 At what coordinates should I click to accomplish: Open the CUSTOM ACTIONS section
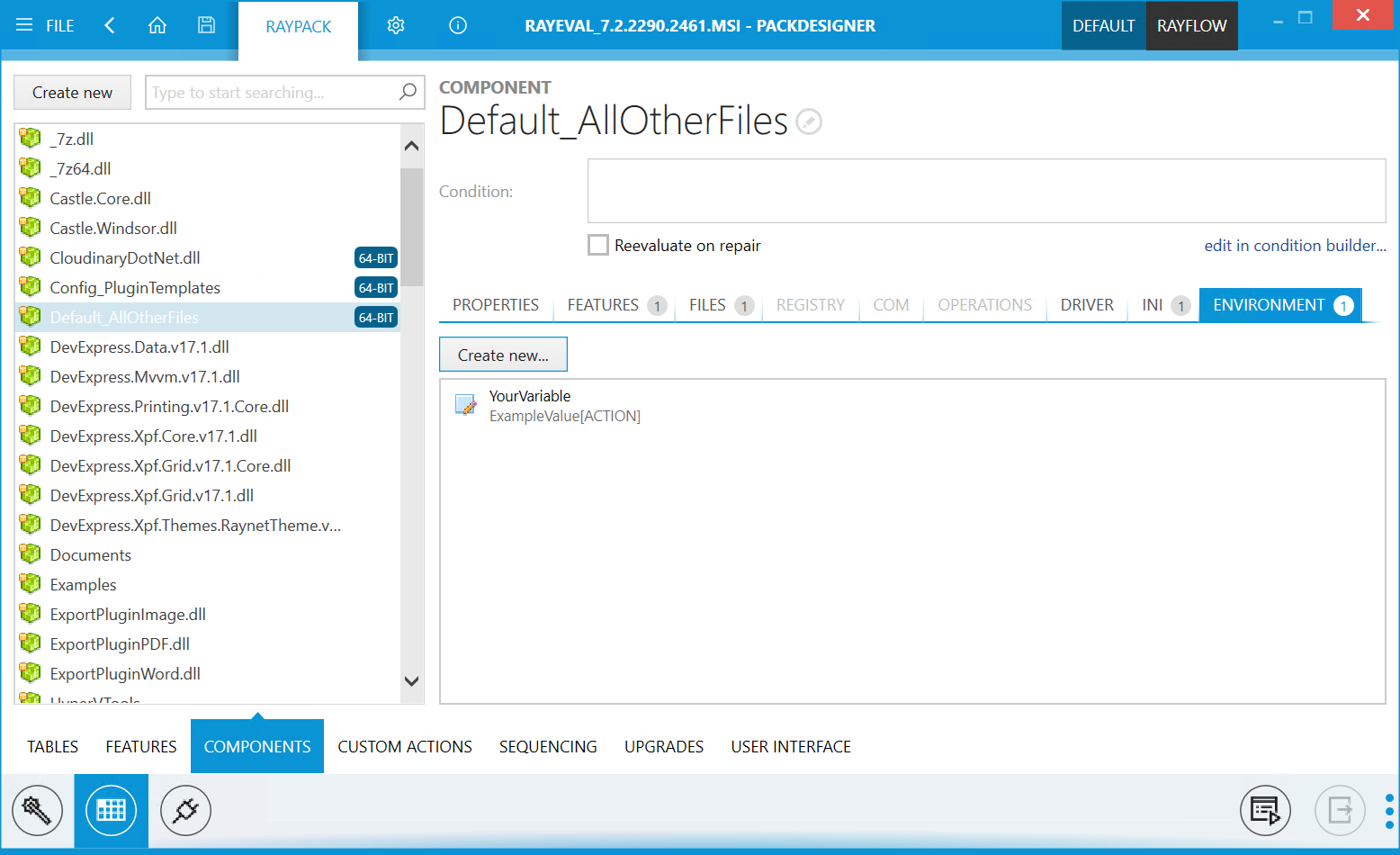(405, 746)
